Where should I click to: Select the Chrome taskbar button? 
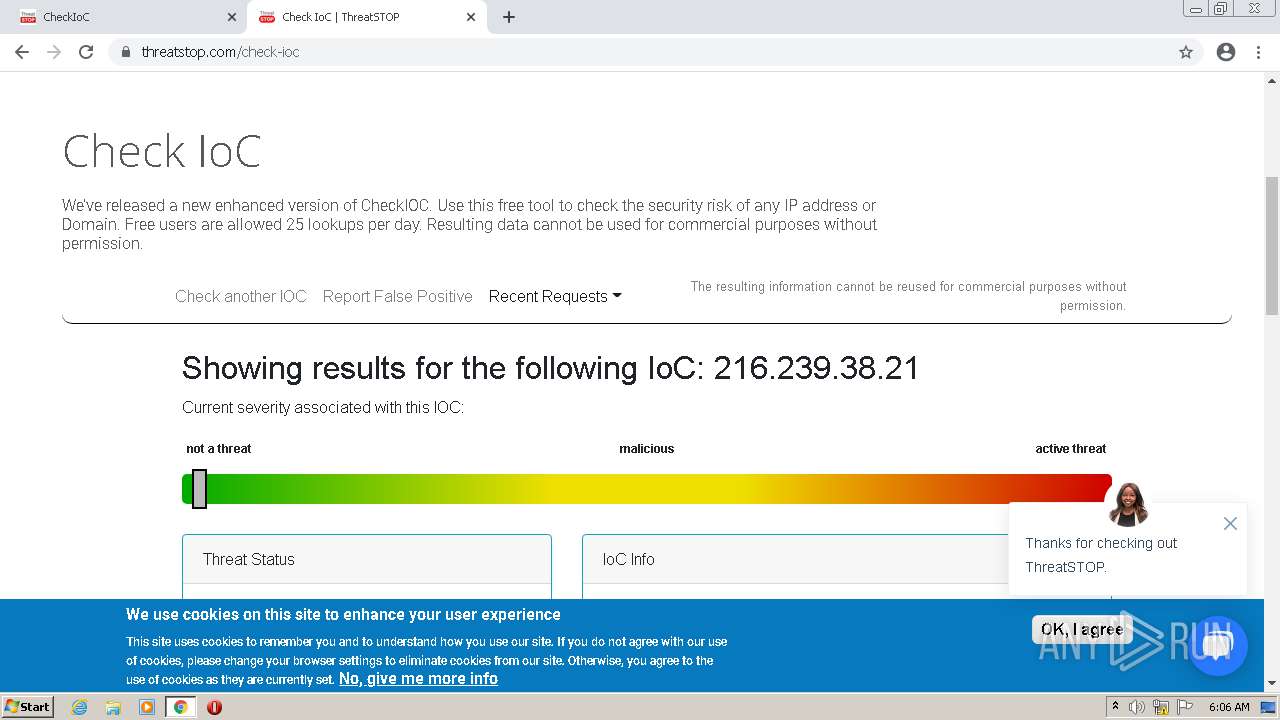pos(180,707)
